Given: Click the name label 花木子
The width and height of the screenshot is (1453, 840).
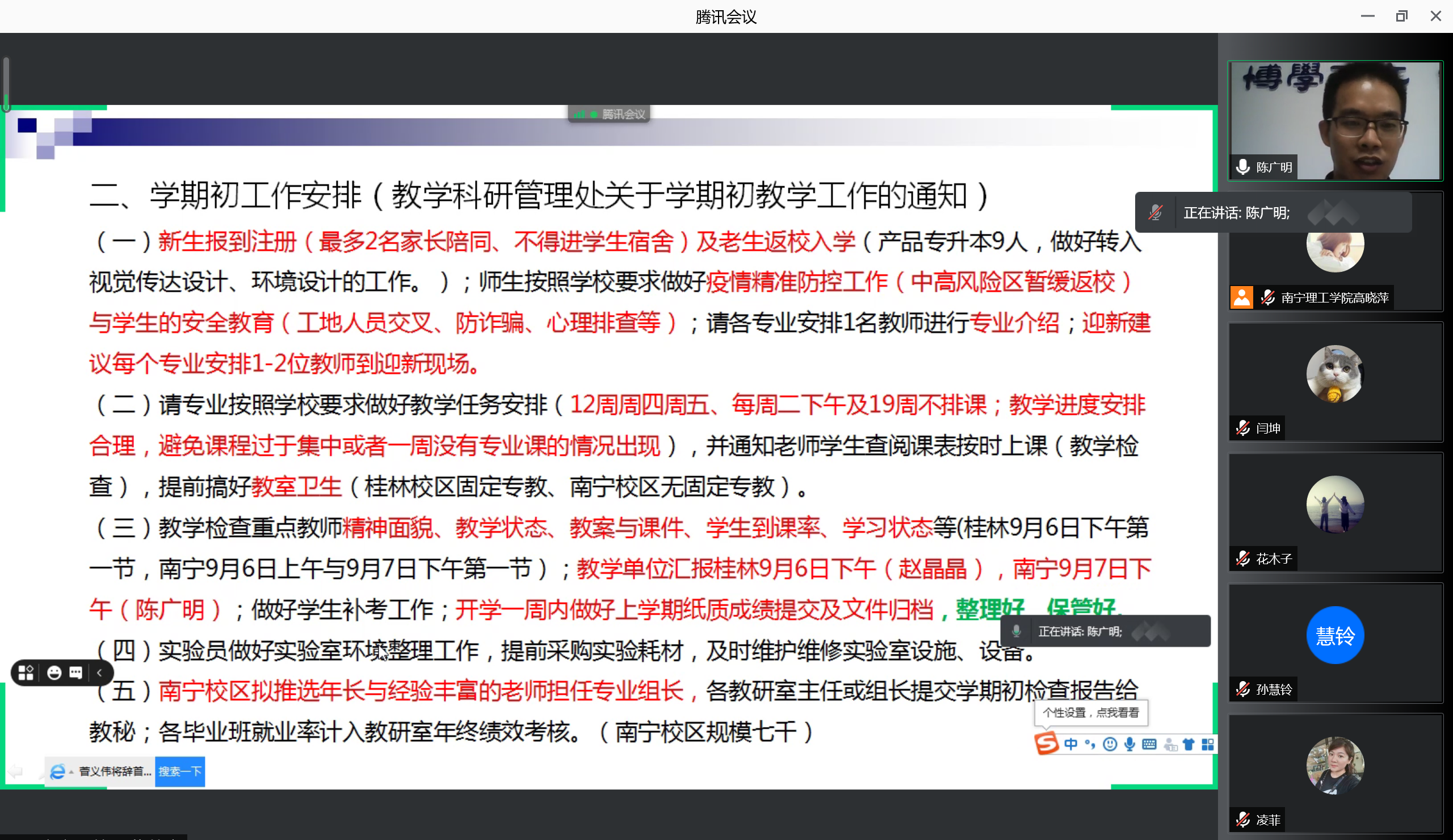Looking at the screenshot, I should coord(1274,558).
